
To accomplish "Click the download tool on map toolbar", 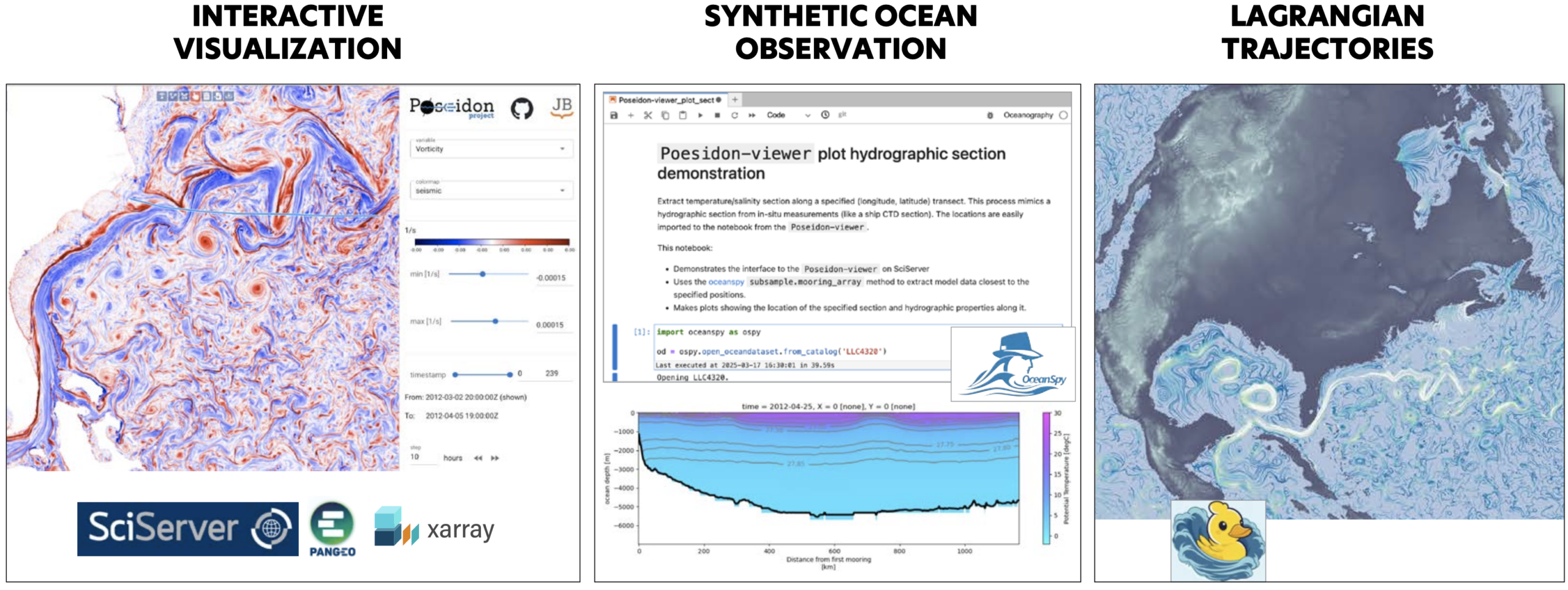I will point(229,96).
